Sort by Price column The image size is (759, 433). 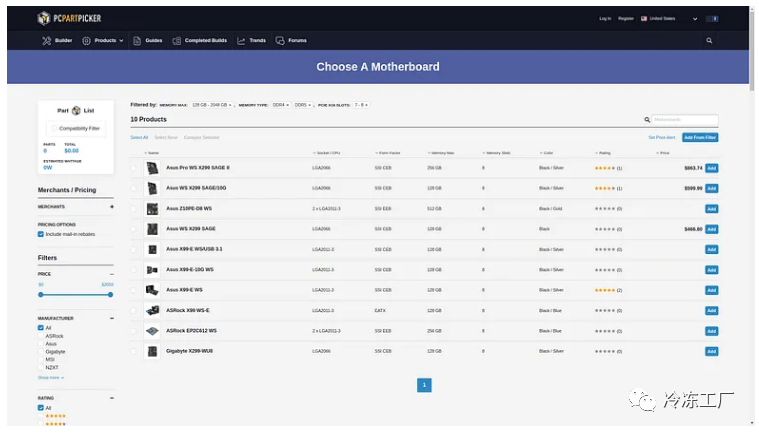coord(663,153)
